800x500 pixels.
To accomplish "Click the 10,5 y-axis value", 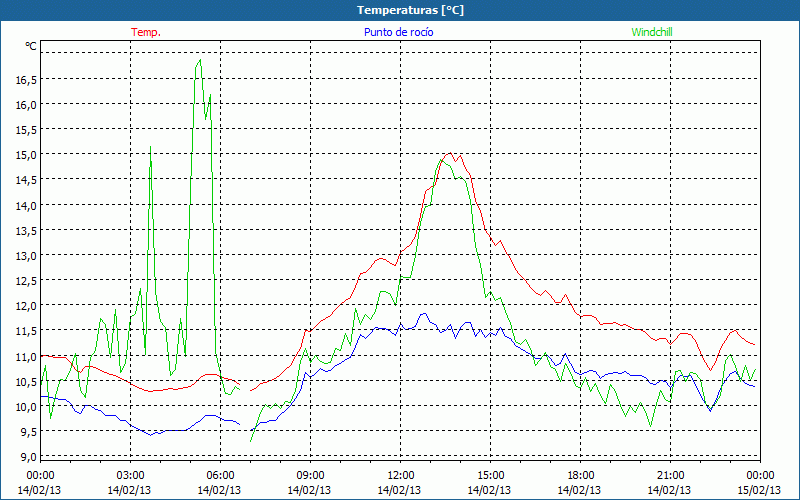I will [x=26, y=381].
